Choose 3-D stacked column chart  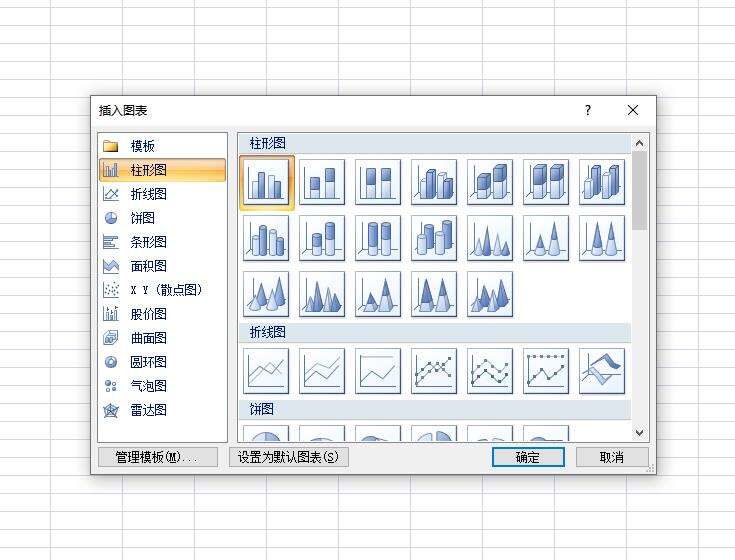(x=490, y=182)
